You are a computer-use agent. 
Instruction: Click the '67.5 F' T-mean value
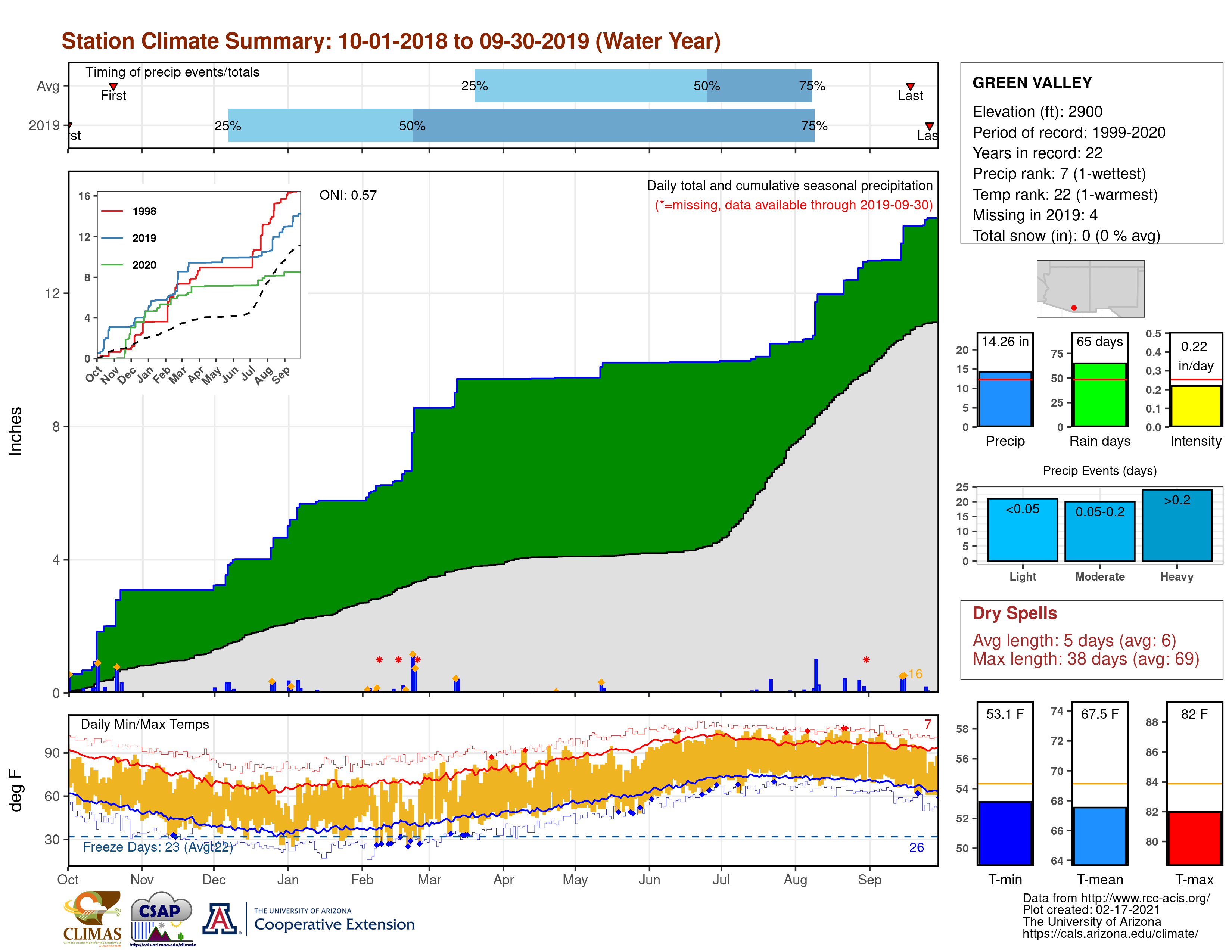coord(1099,714)
